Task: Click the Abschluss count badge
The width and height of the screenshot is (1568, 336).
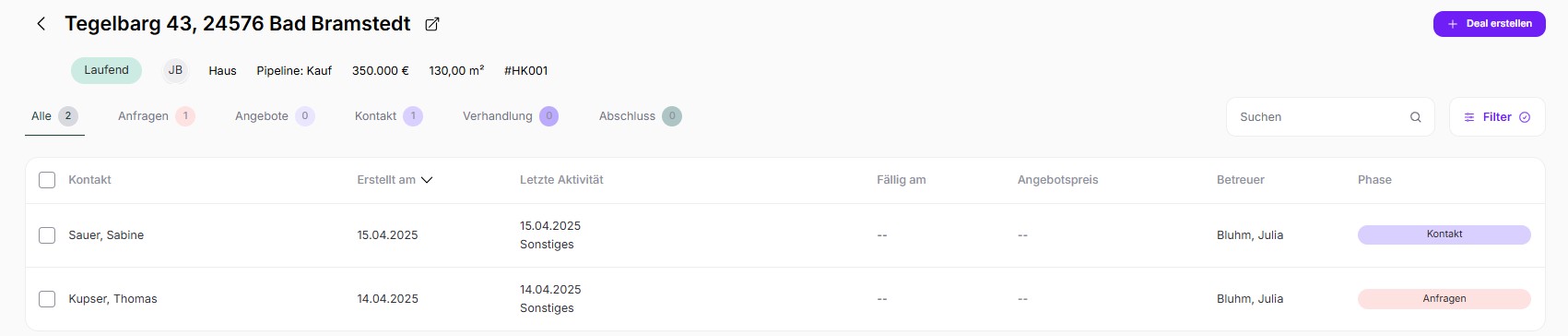Action: pyautogui.click(x=672, y=116)
